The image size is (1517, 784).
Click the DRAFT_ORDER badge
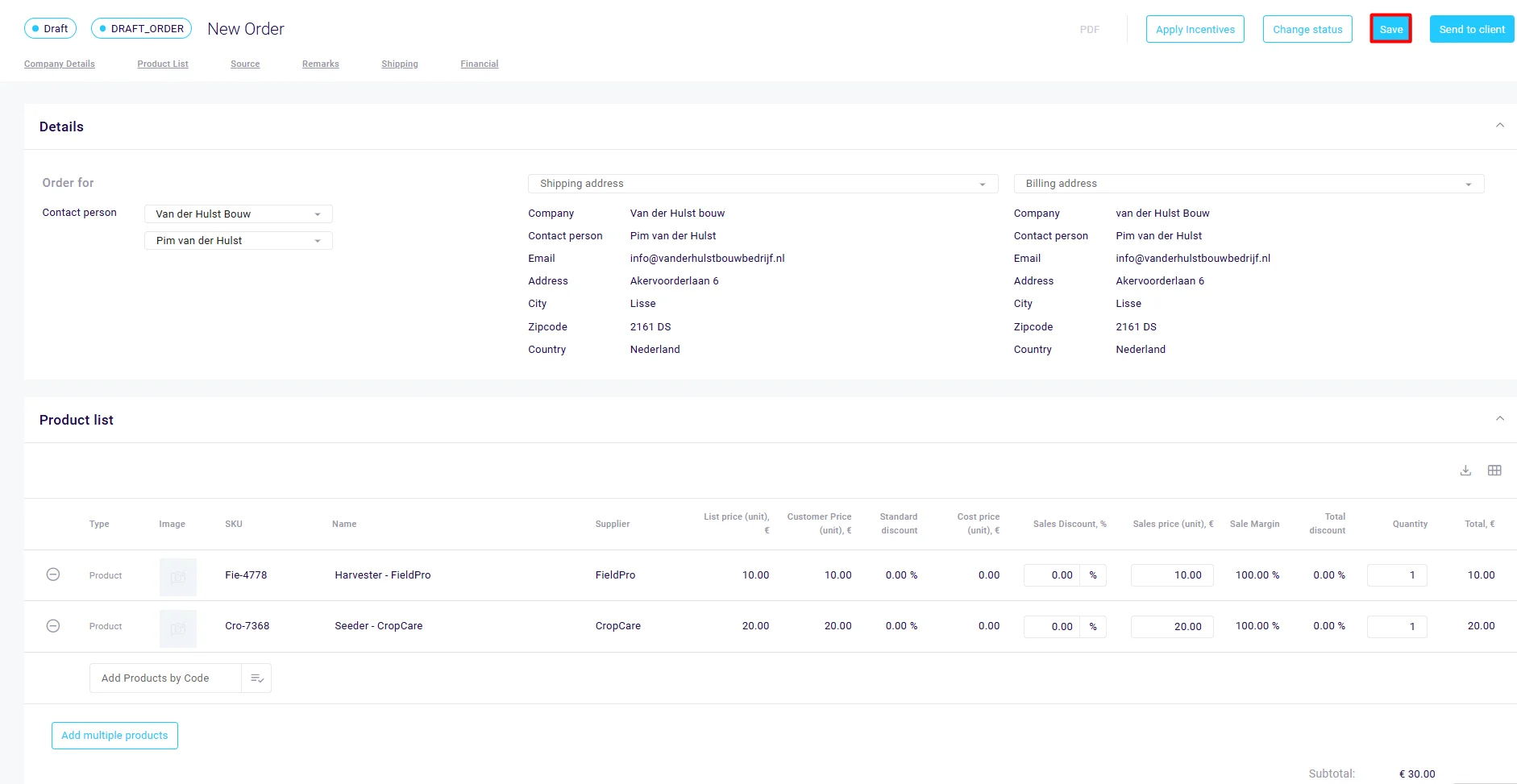pos(141,28)
